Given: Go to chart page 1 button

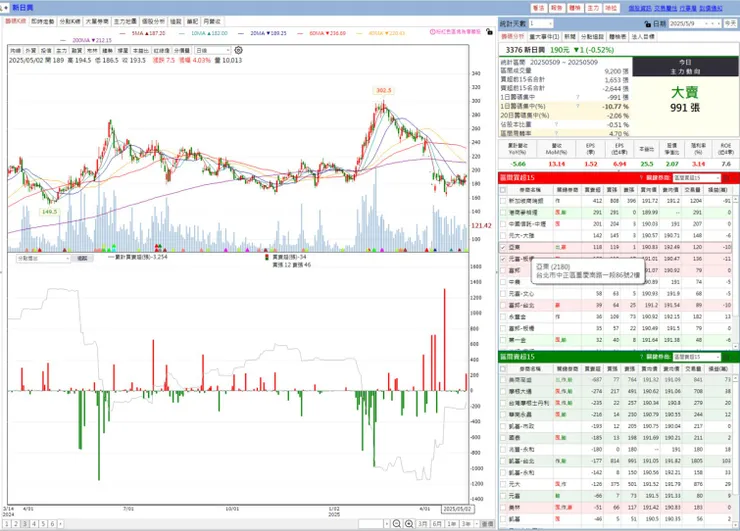Looking at the screenshot, I should click(x=7, y=524).
